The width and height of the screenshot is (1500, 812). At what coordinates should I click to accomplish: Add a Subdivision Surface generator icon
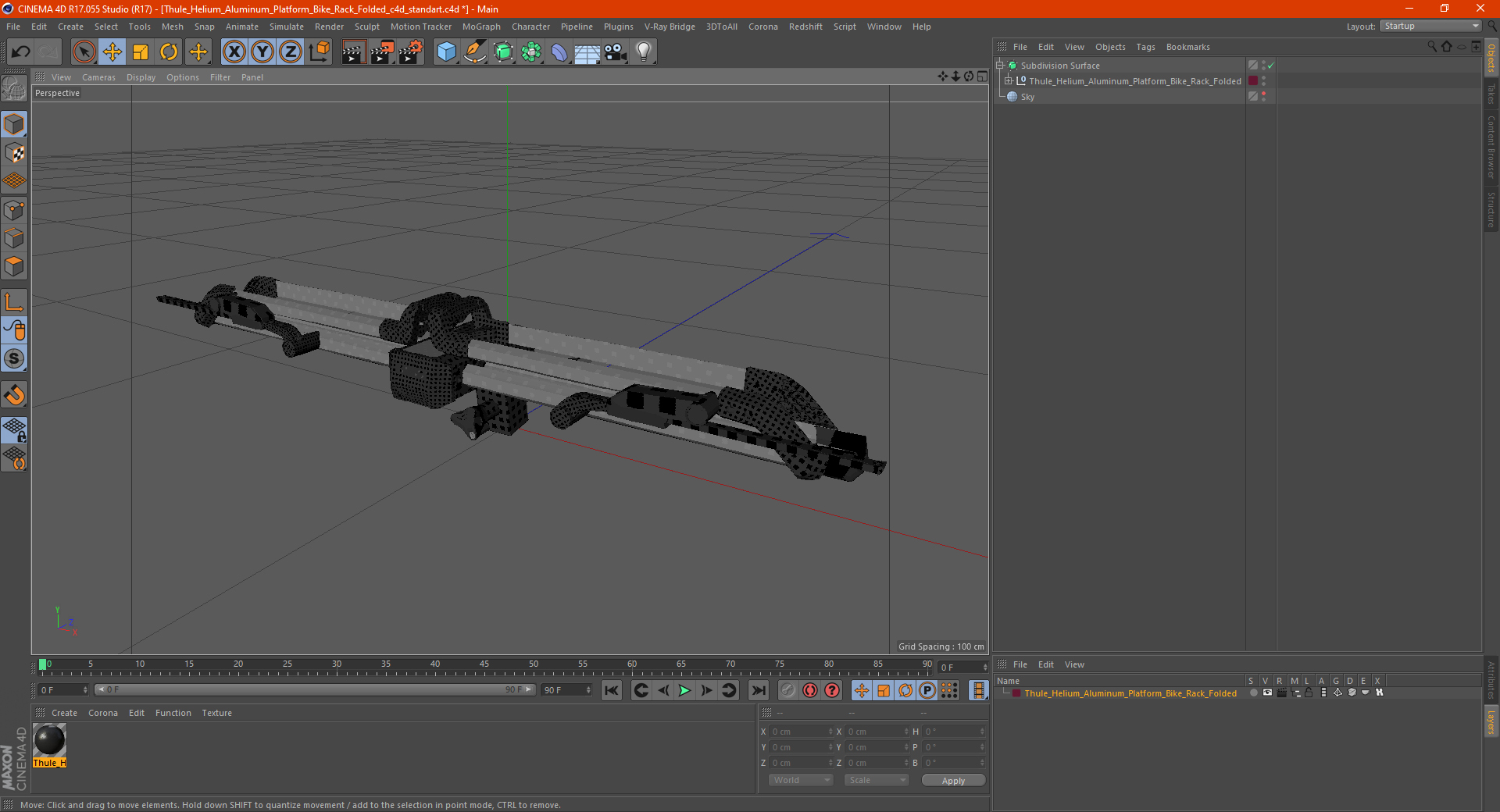pos(503,52)
